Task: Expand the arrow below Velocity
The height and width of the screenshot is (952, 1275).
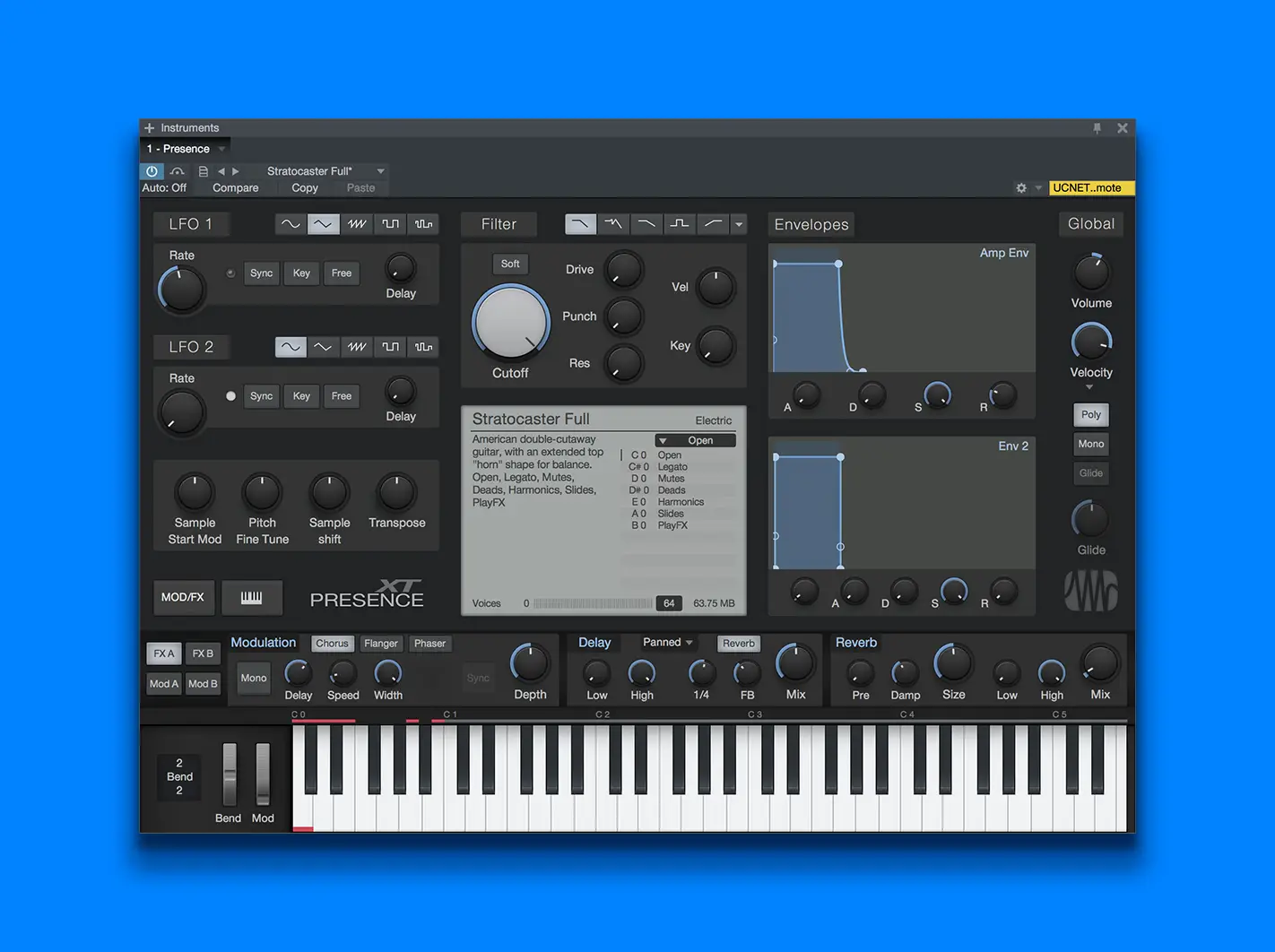Action: [x=1089, y=387]
